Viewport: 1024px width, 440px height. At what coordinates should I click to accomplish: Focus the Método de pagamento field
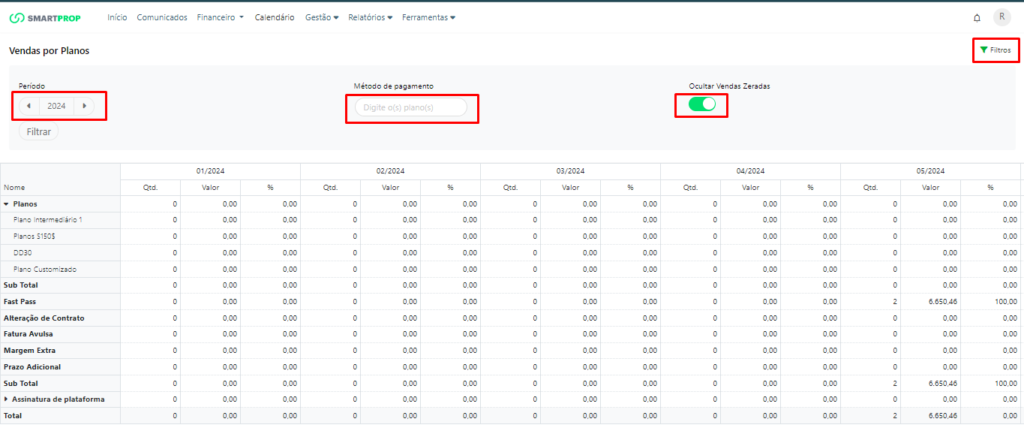tap(411, 107)
